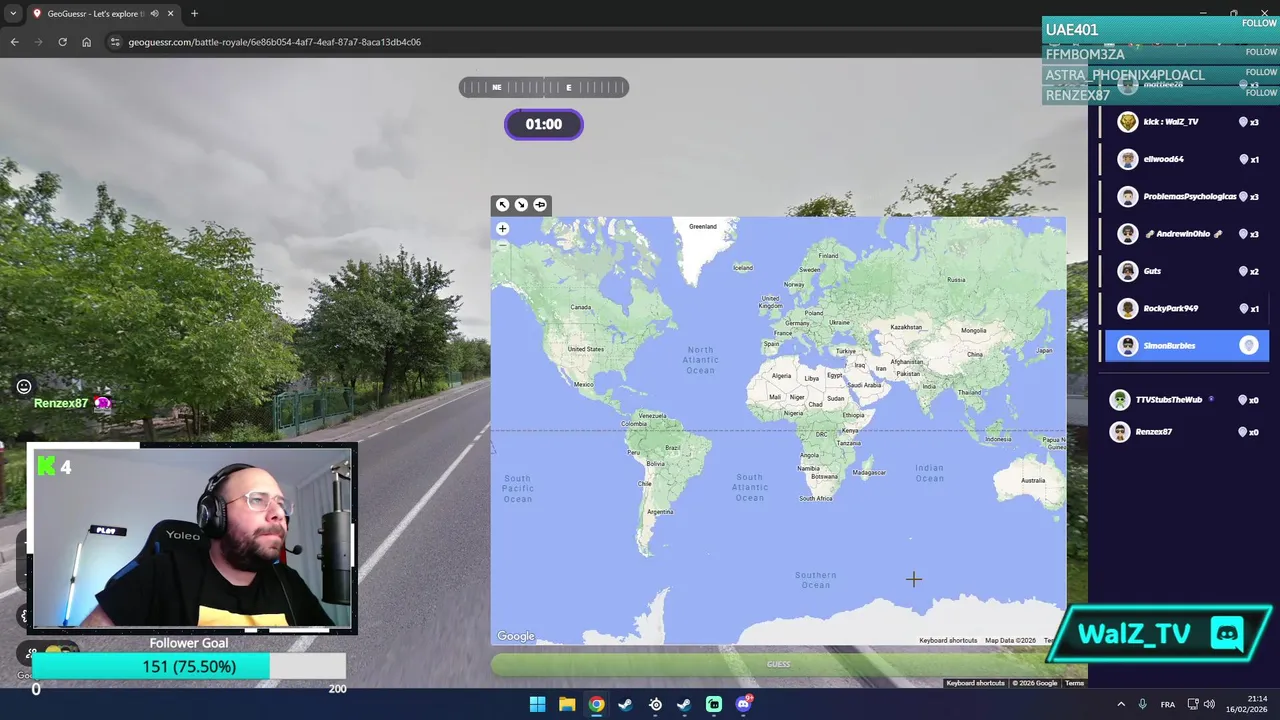1280x720 pixels.
Task: Select player kick : WalZ_TV
Action: tap(1188, 122)
